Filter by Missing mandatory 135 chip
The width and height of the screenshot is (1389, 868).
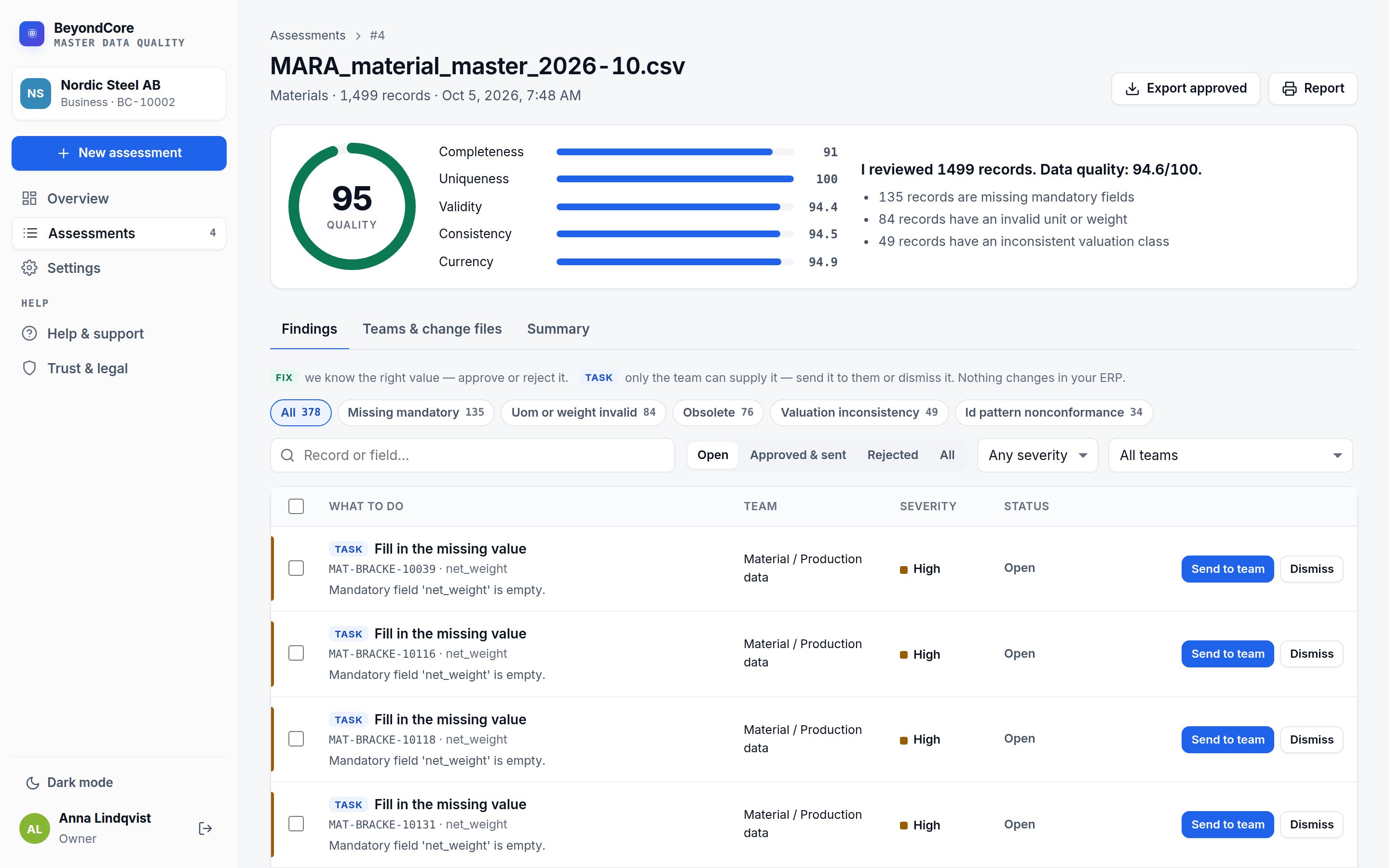[x=416, y=412]
